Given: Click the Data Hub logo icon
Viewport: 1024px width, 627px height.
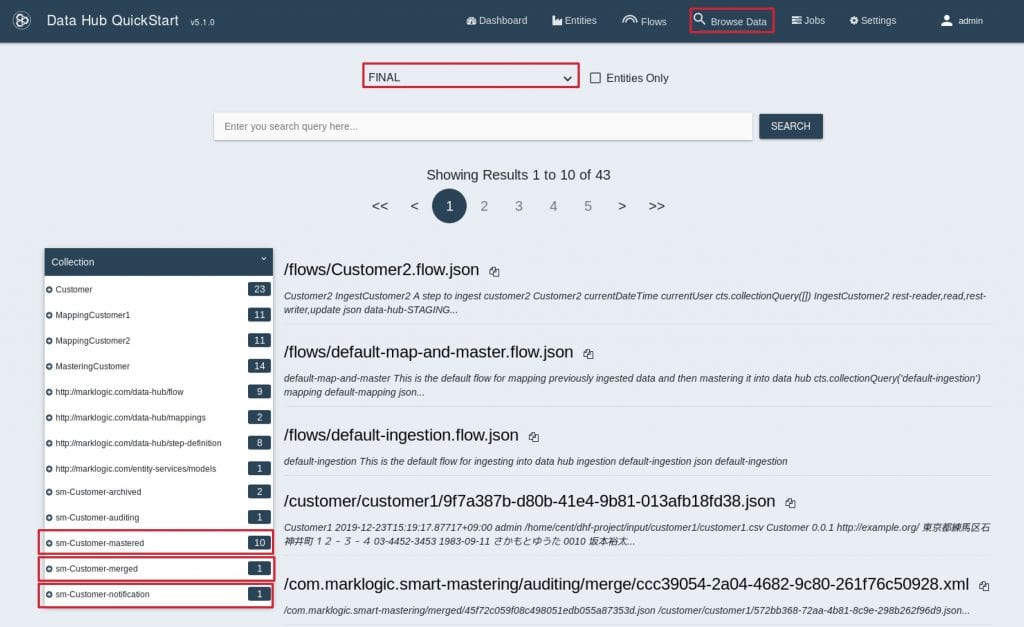Looking at the screenshot, I should click(x=22, y=21).
